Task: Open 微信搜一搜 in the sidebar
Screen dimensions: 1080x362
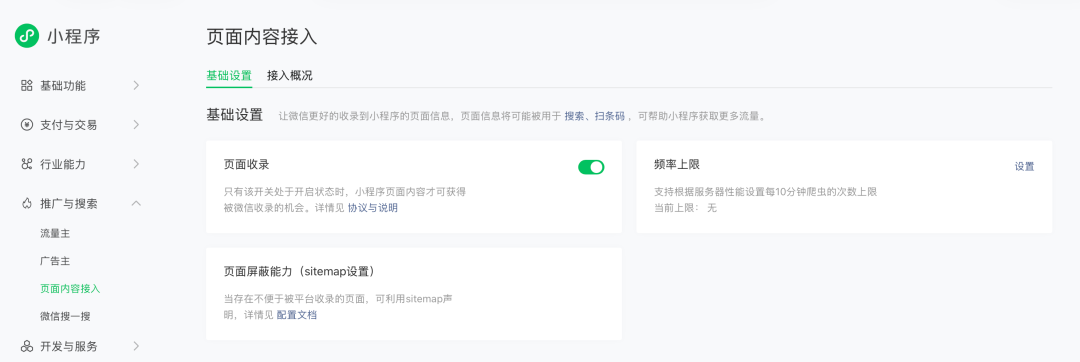Action: click(x=65, y=317)
